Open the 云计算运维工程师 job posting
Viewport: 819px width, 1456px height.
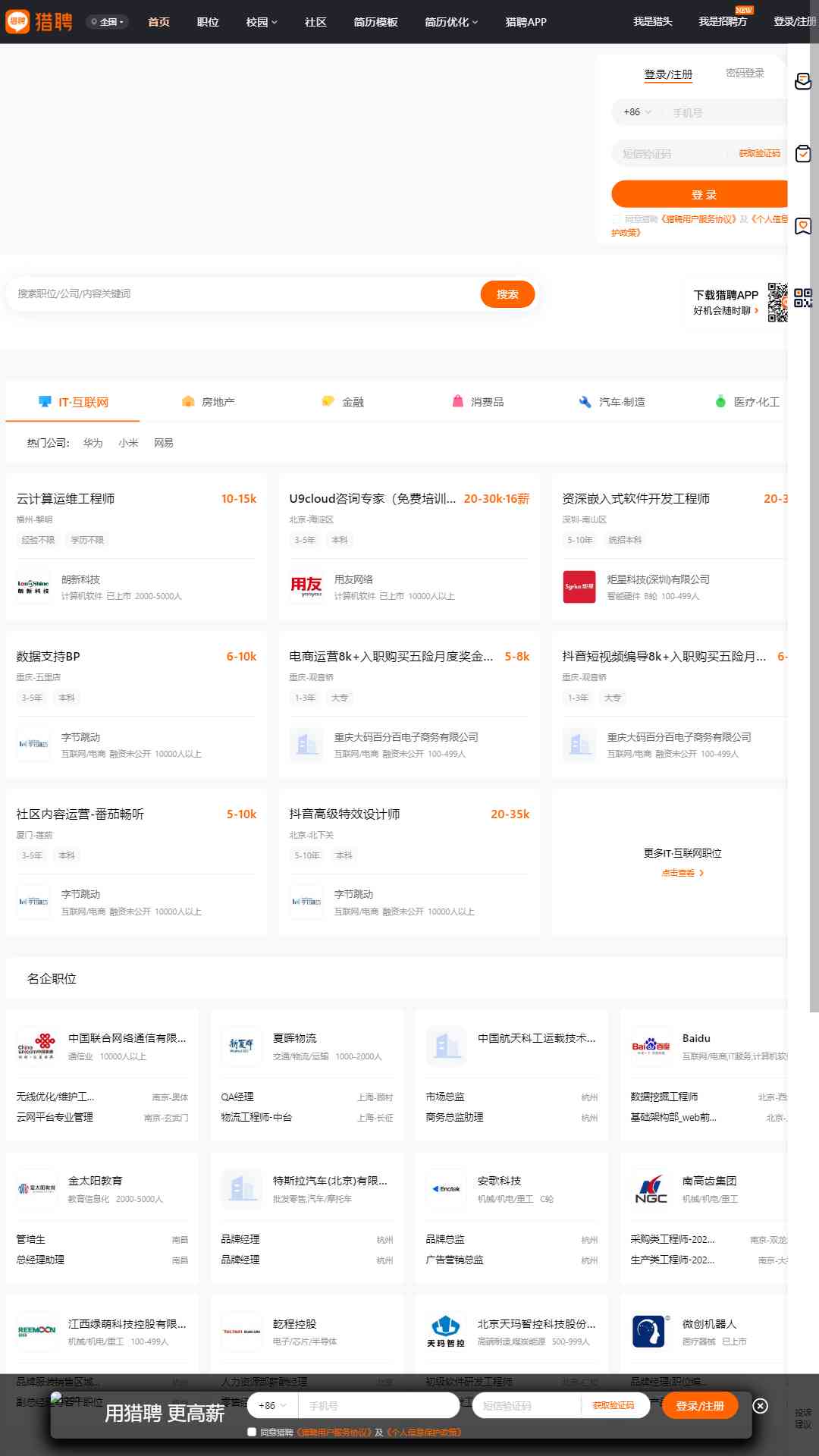click(x=66, y=498)
